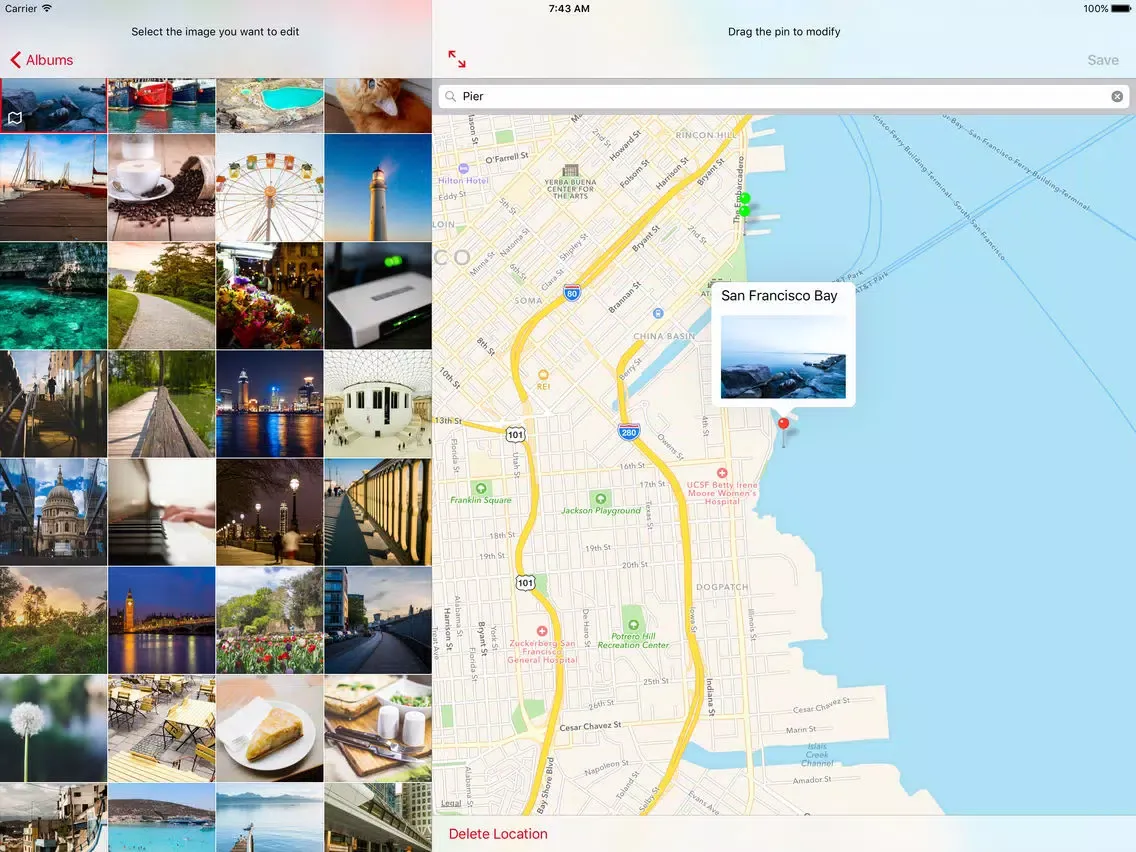Image resolution: width=1136 pixels, height=852 pixels.
Task: Tap the Interstate 280 shield on the map
Action: point(629,433)
